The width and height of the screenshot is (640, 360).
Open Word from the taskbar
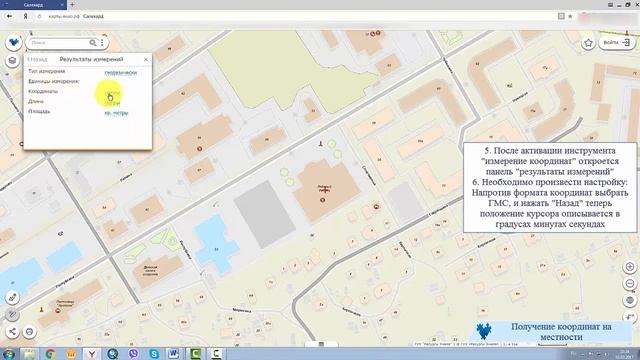pyautogui.click(x=174, y=354)
